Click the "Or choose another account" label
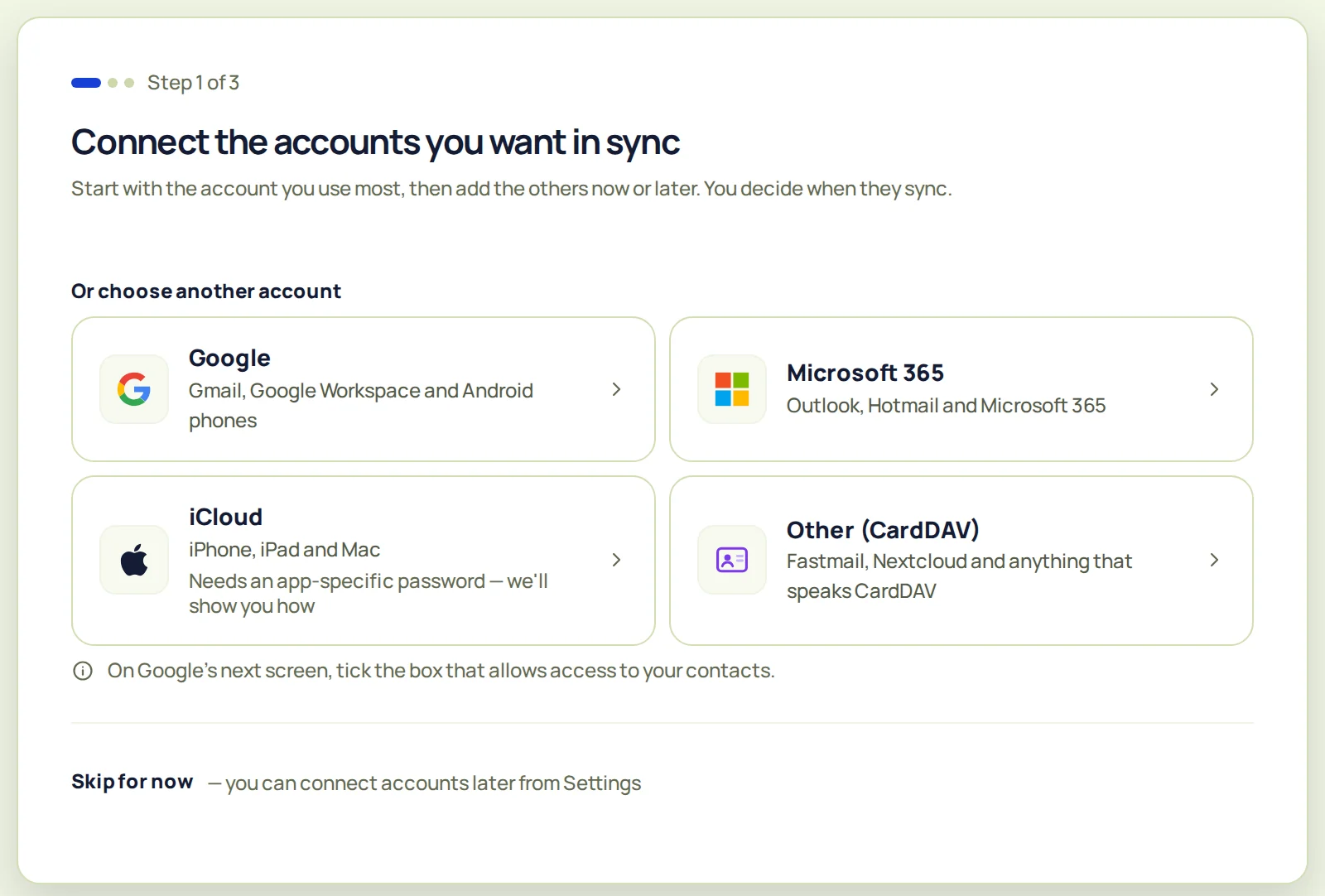 coord(206,291)
